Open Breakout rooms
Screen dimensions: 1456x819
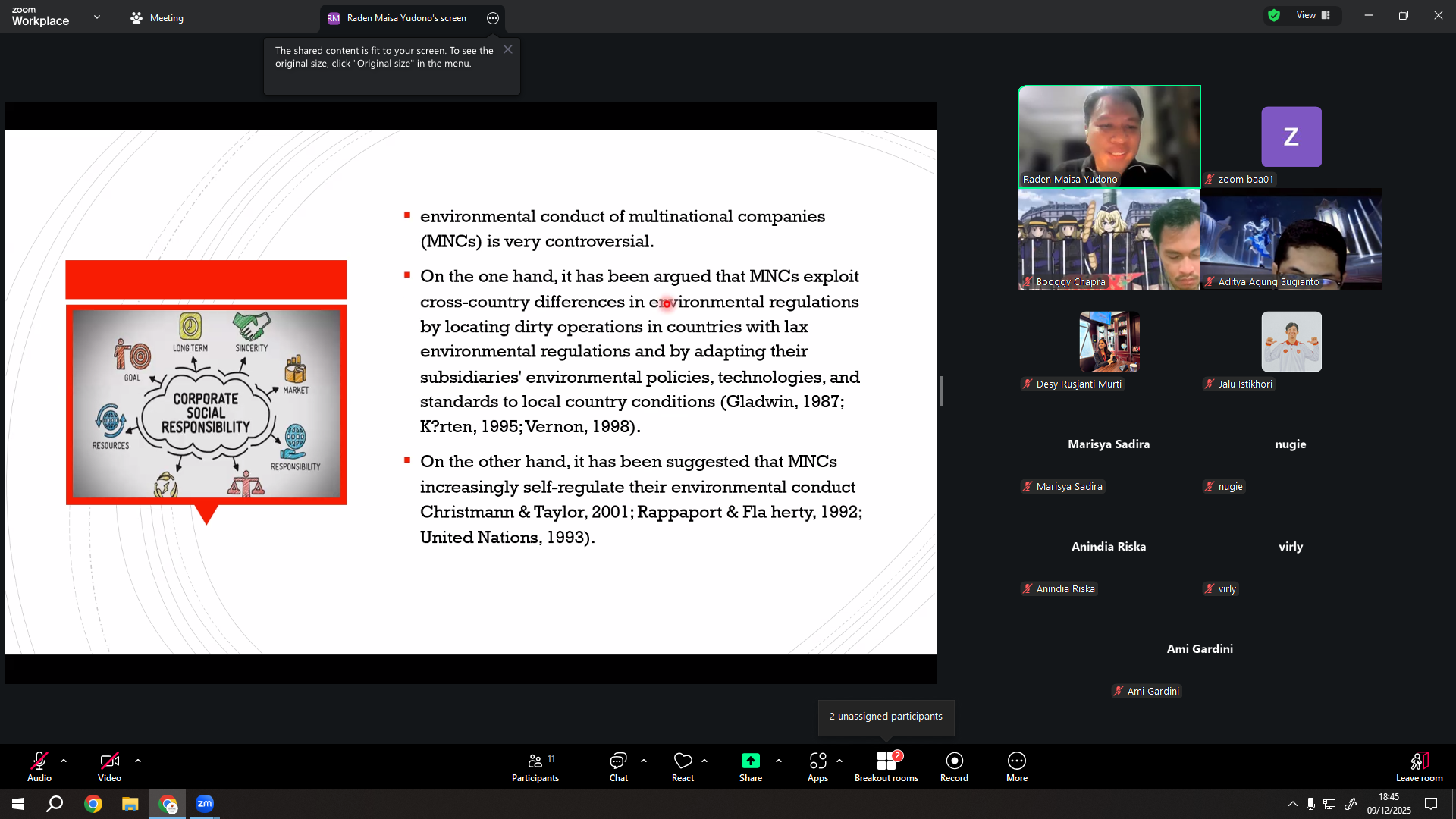click(886, 767)
